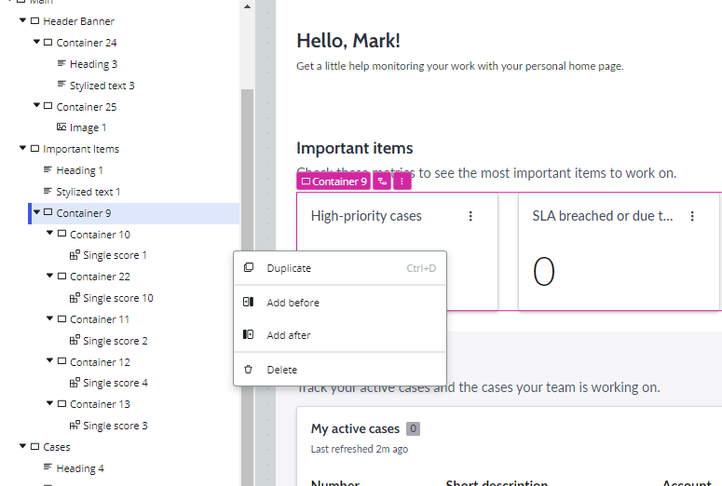This screenshot has width=722, height=486.
Task: Open three-dot menu on Container 9 label
Action: (x=402, y=182)
